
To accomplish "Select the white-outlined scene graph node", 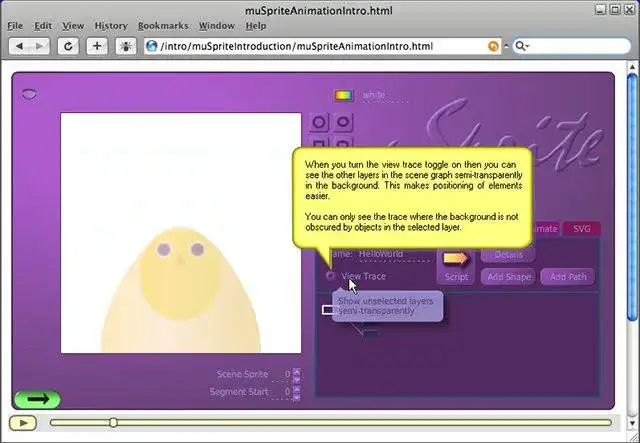I will [328, 310].
